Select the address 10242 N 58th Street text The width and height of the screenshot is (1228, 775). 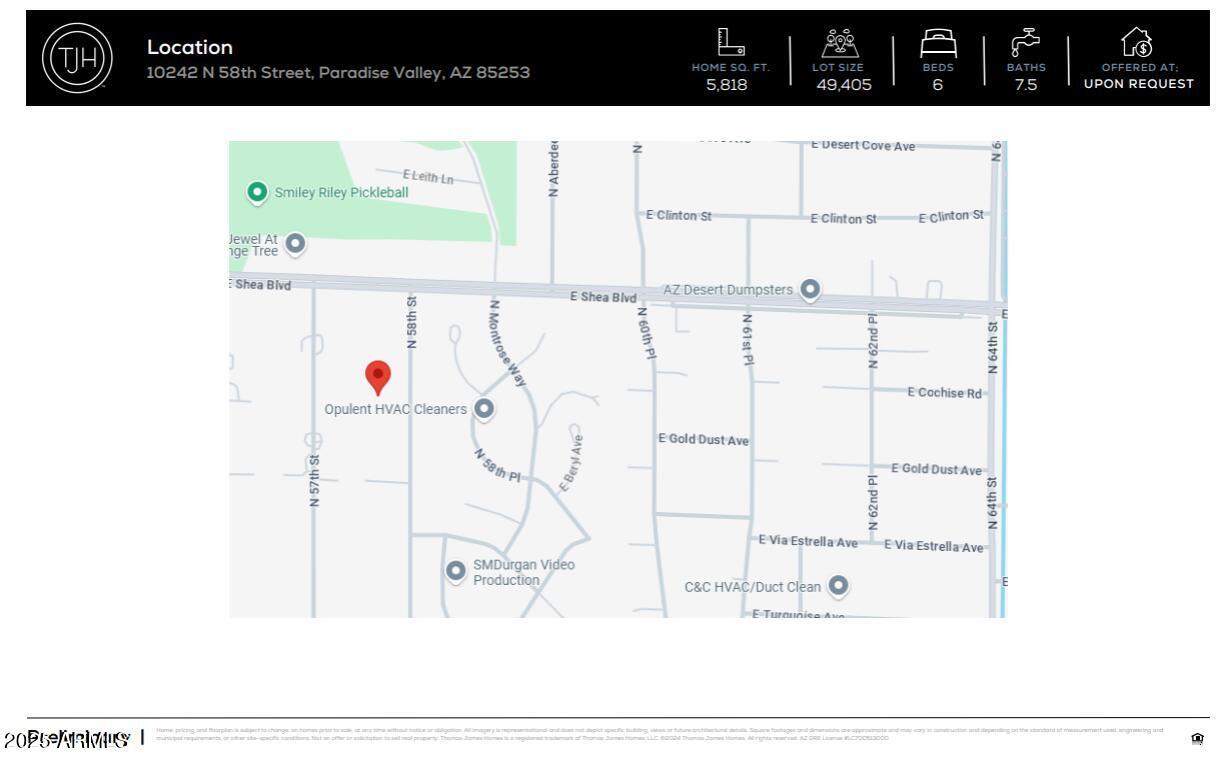[338, 73]
